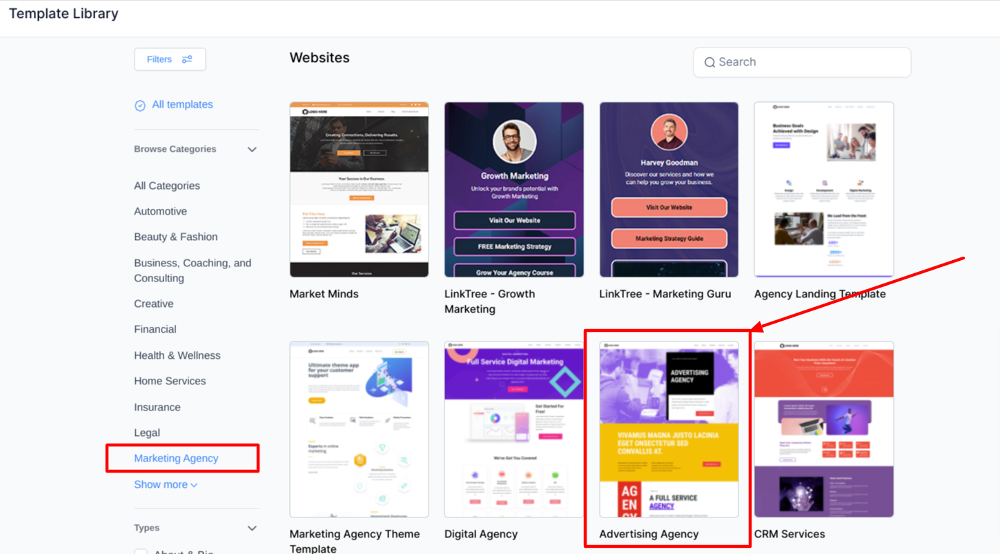Image resolution: width=1000 pixels, height=554 pixels.
Task: Open the Filters button
Action: 170,59
